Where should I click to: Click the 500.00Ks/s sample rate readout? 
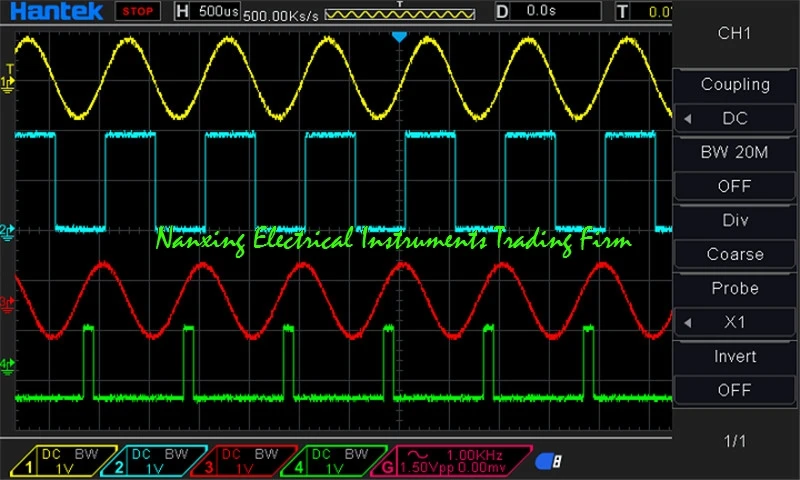(x=281, y=16)
